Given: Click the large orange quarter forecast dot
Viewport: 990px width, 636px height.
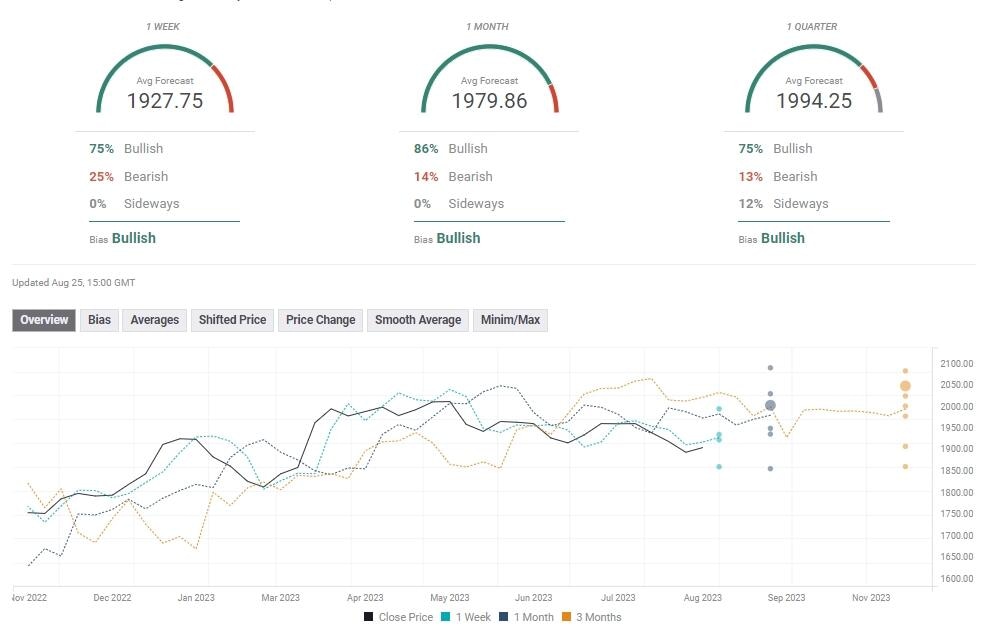Looking at the screenshot, I should [x=905, y=386].
